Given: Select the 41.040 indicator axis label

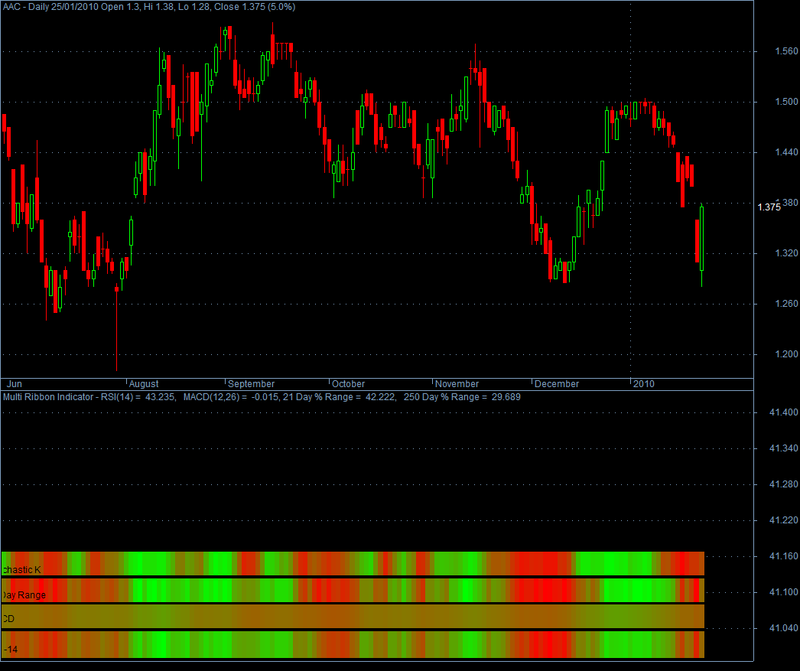Looking at the screenshot, I should tap(784, 628).
